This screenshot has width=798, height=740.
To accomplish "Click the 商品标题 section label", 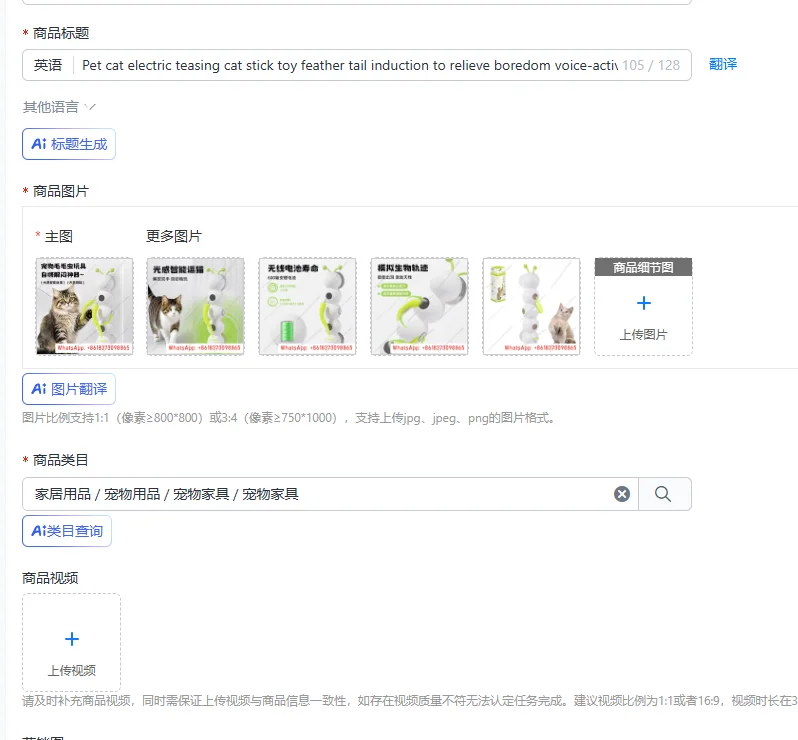I will [61, 34].
